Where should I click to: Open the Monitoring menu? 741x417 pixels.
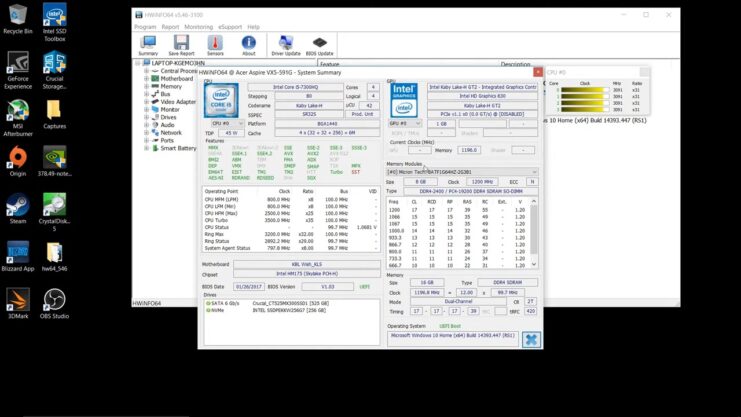[x=198, y=27]
